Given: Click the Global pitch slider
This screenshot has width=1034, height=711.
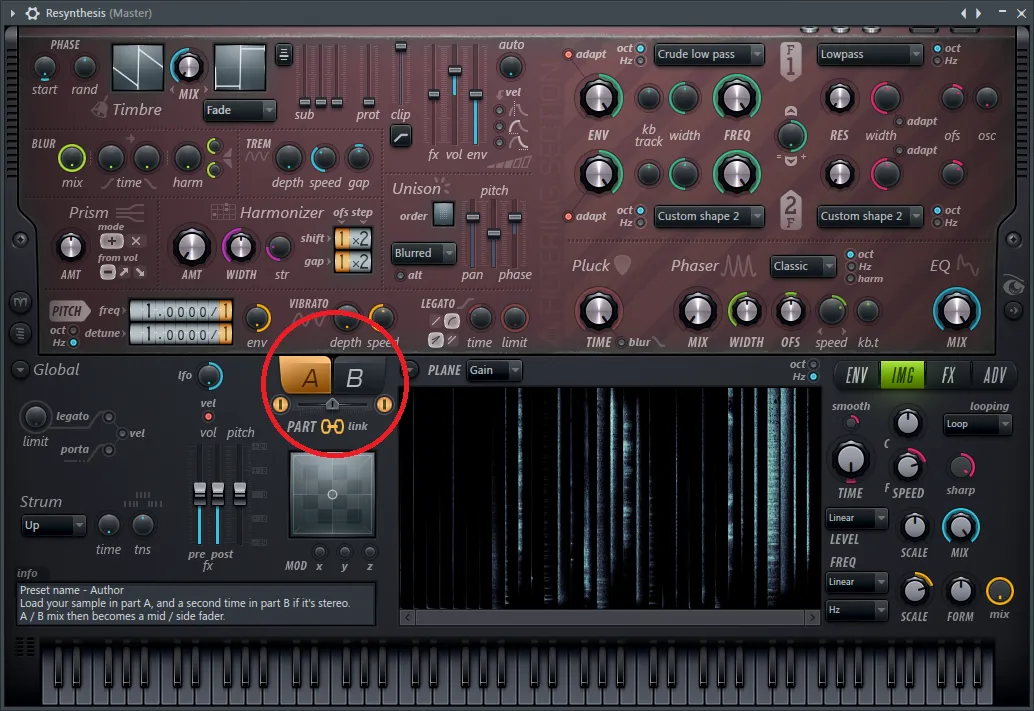Looking at the screenshot, I should click(240, 492).
